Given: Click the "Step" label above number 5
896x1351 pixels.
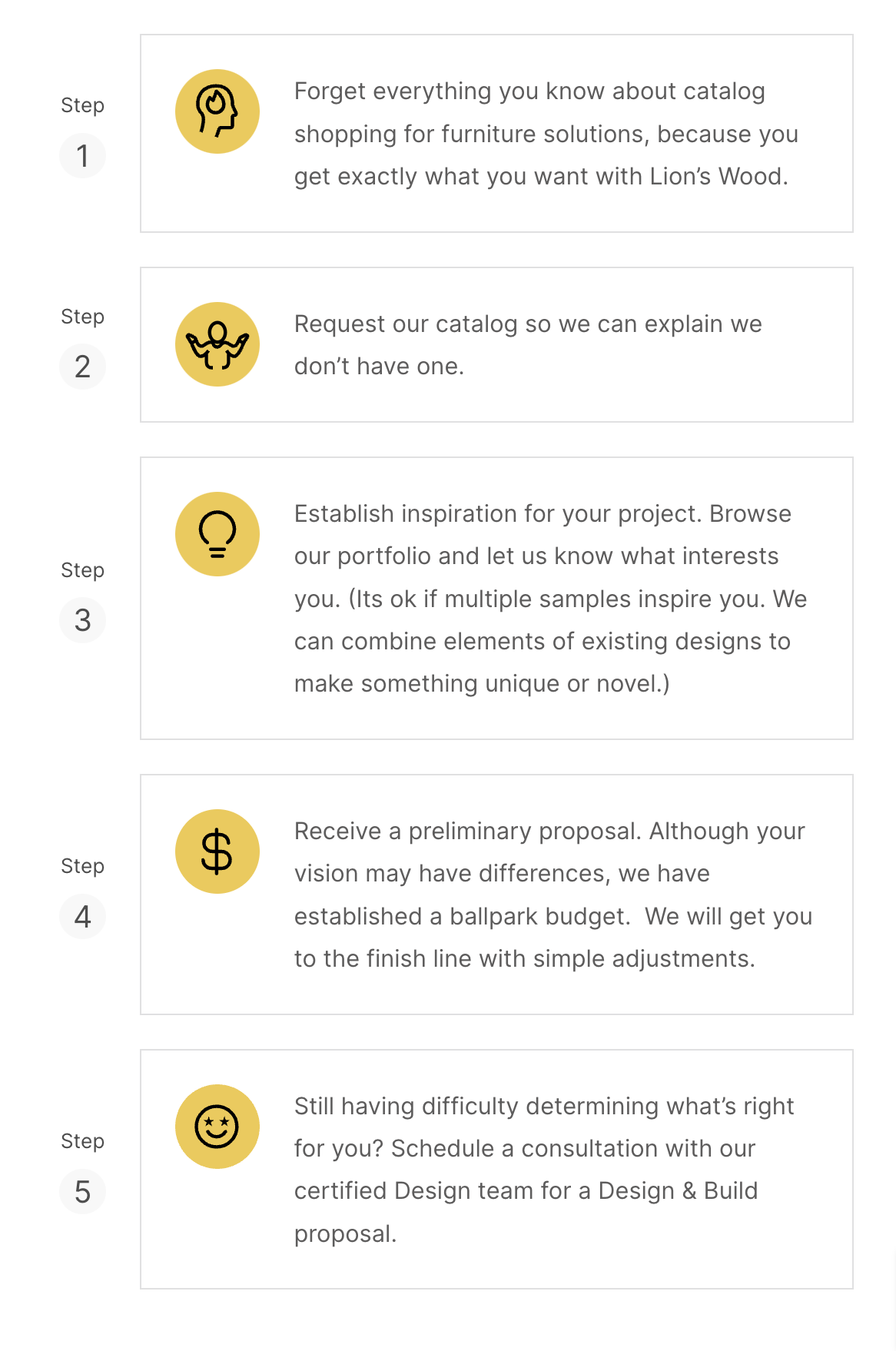Looking at the screenshot, I should tap(82, 1141).
